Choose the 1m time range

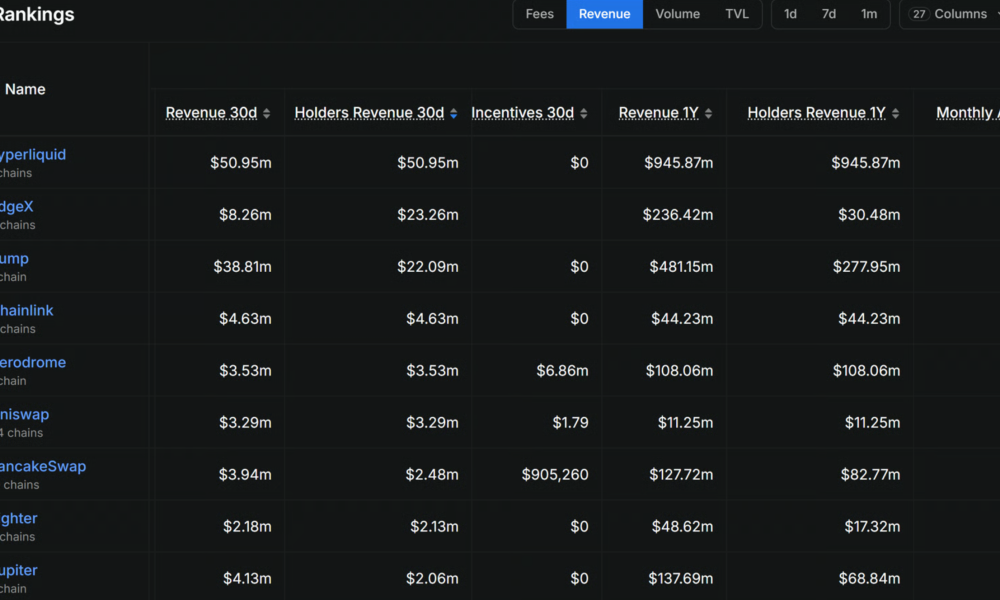[x=869, y=14]
